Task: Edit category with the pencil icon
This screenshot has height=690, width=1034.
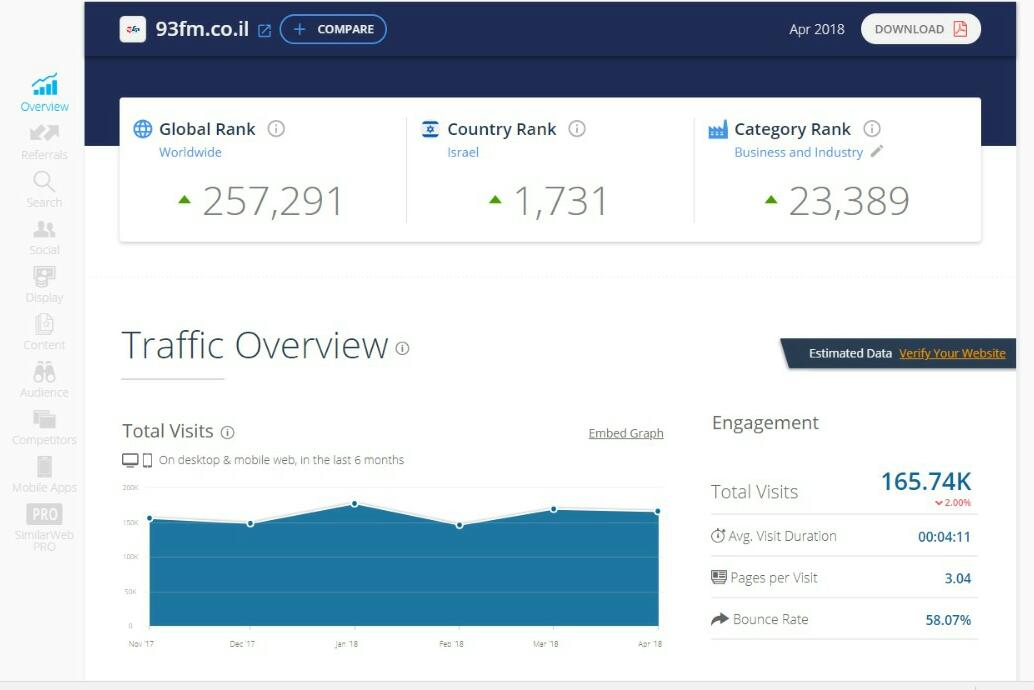Action: (x=877, y=152)
